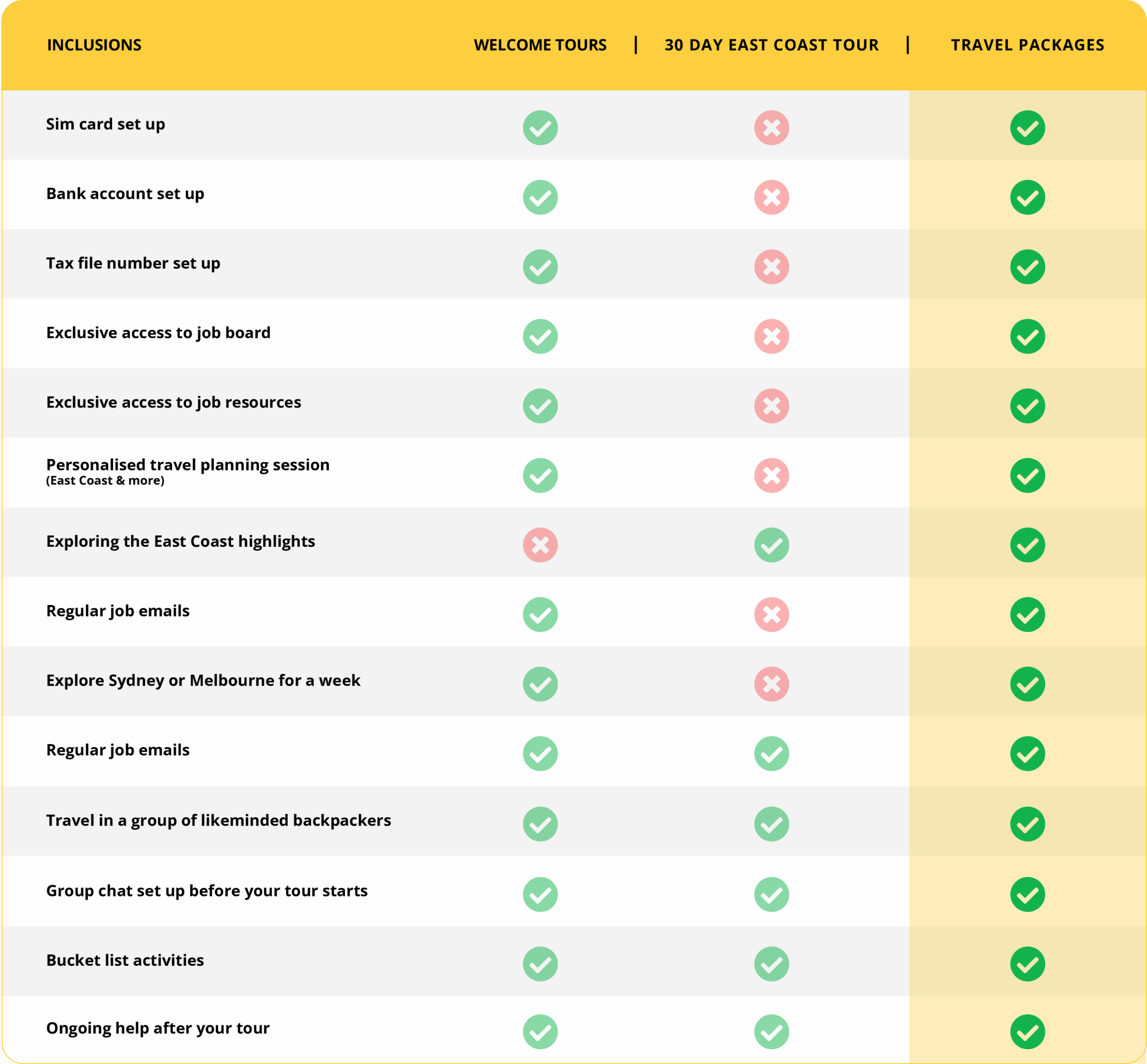Screen dimensions: 1147x1064
Task: Select the Travel Packages column header
Action: (1027, 45)
